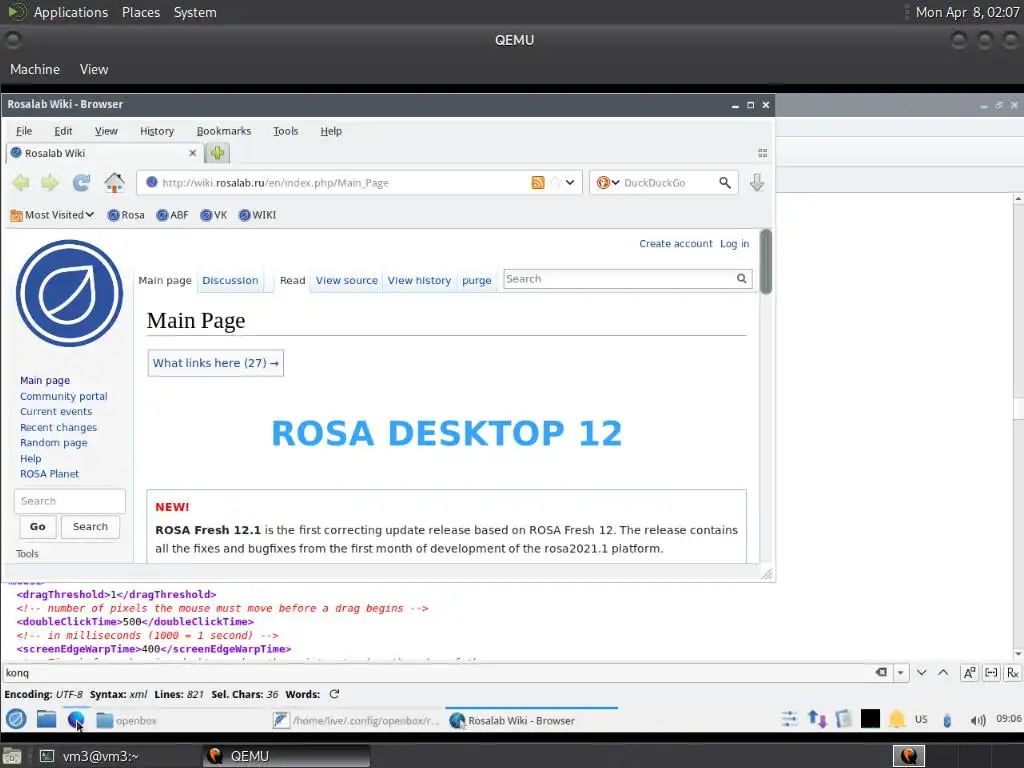Follow the Log in link
Screen dimensions: 1024x768
click(735, 244)
